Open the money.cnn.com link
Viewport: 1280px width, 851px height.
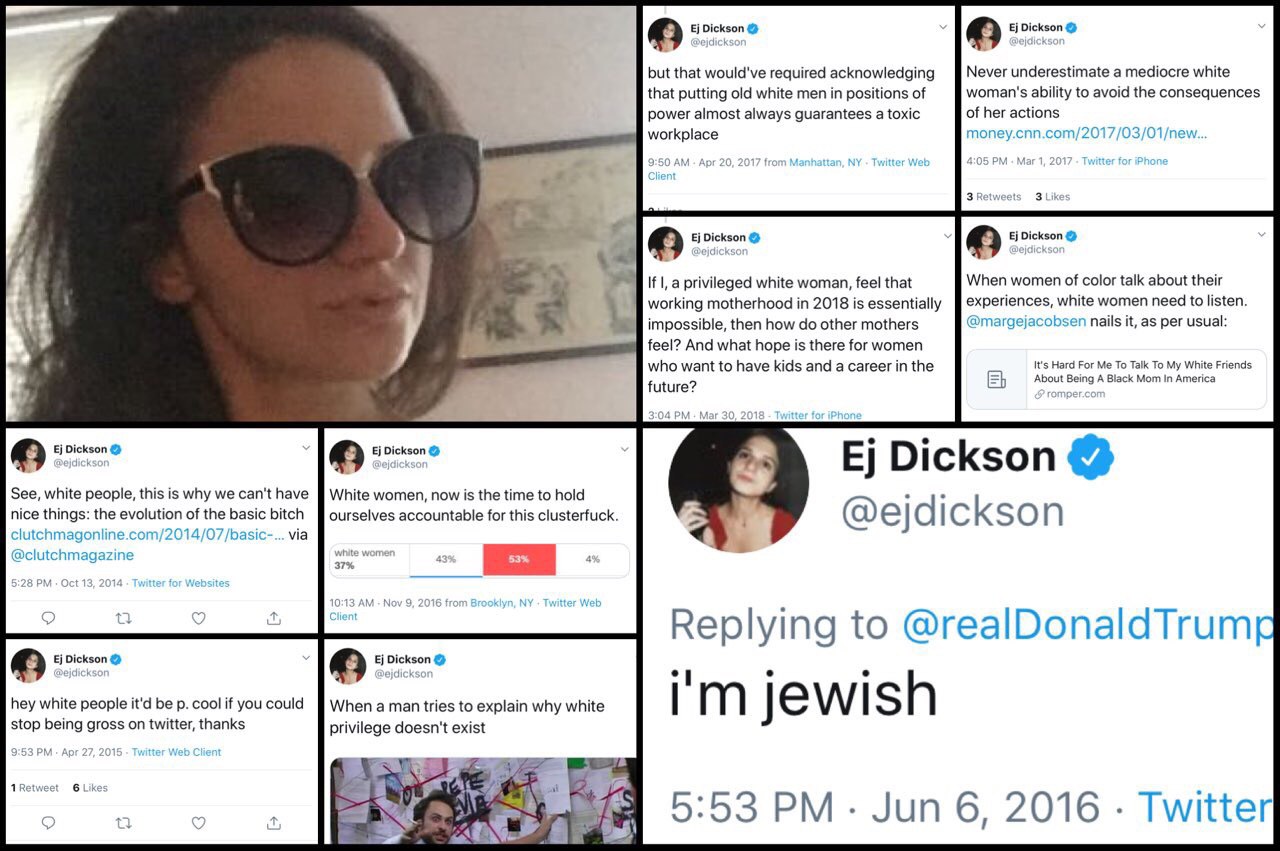pyautogui.click(x=1087, y=133)
